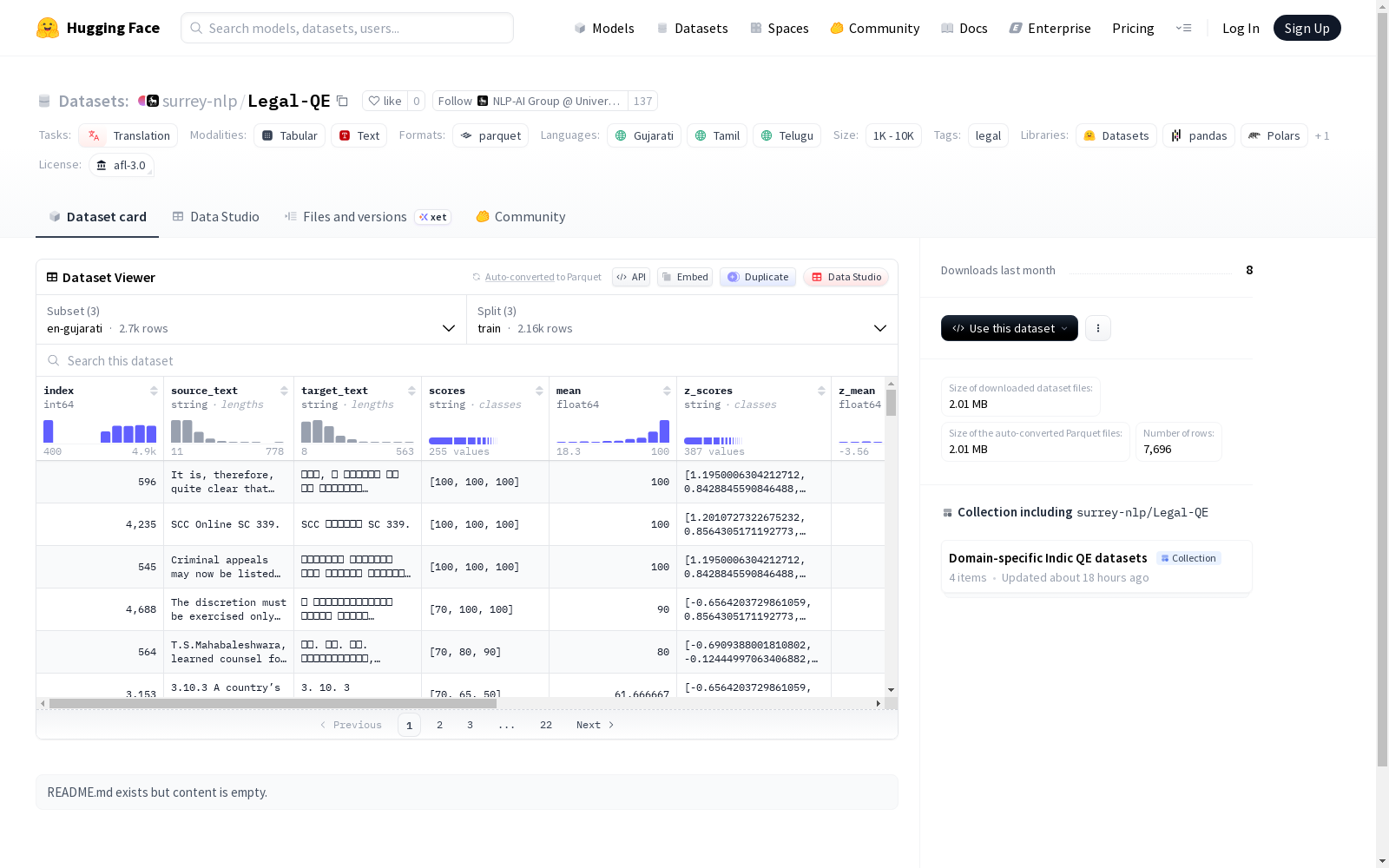Jump to page 22 of the dataset
Image resolution: width=1389 pixels, height=868 pixels.
tap(546, 725)
